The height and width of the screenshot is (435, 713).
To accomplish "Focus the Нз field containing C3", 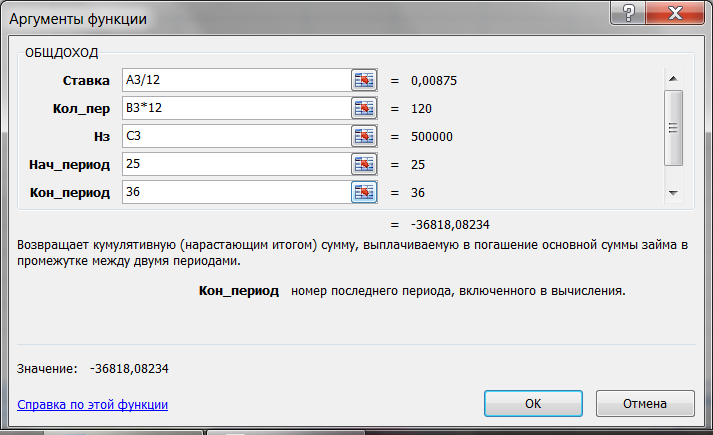I will pos(236,136).
